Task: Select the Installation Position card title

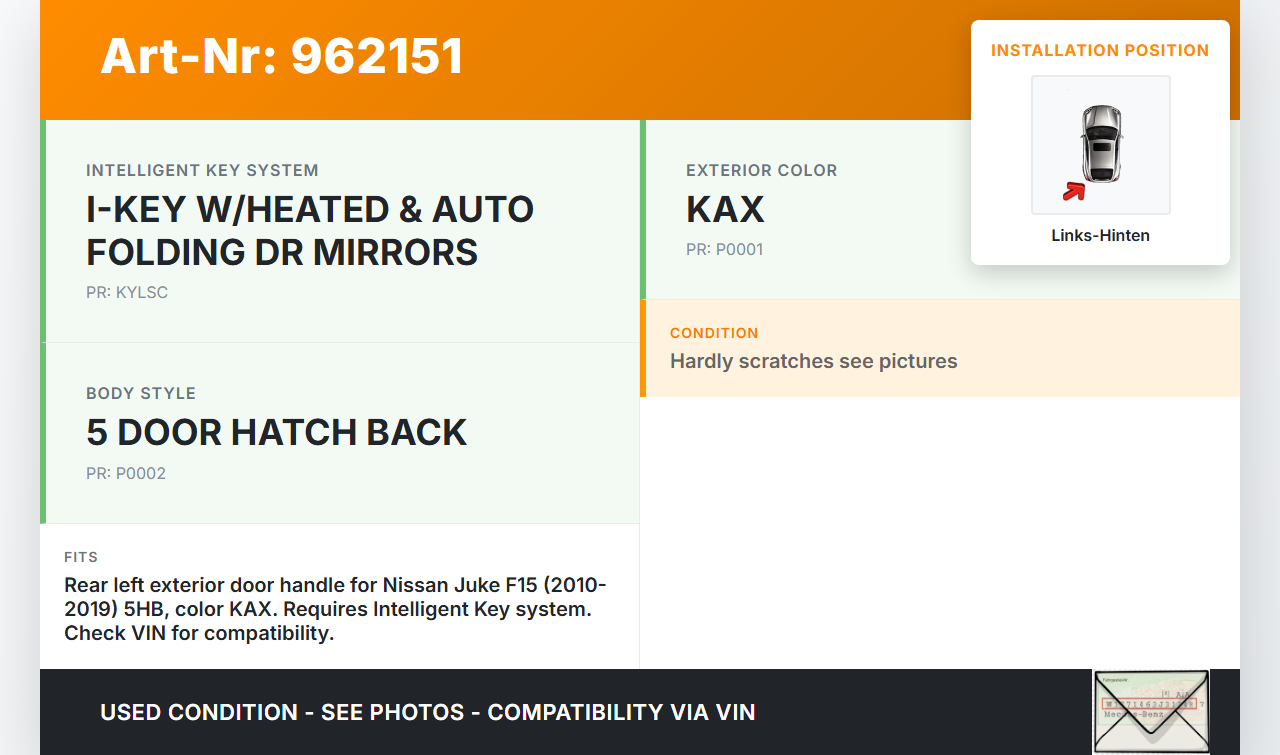Action: pyautogui.click(x=1100, y=51)
